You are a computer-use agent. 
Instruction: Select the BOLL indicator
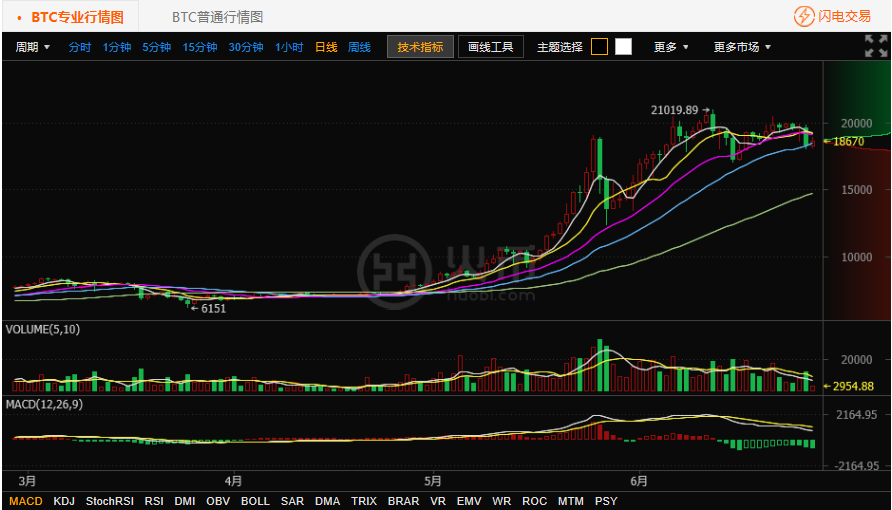point(255,501)
